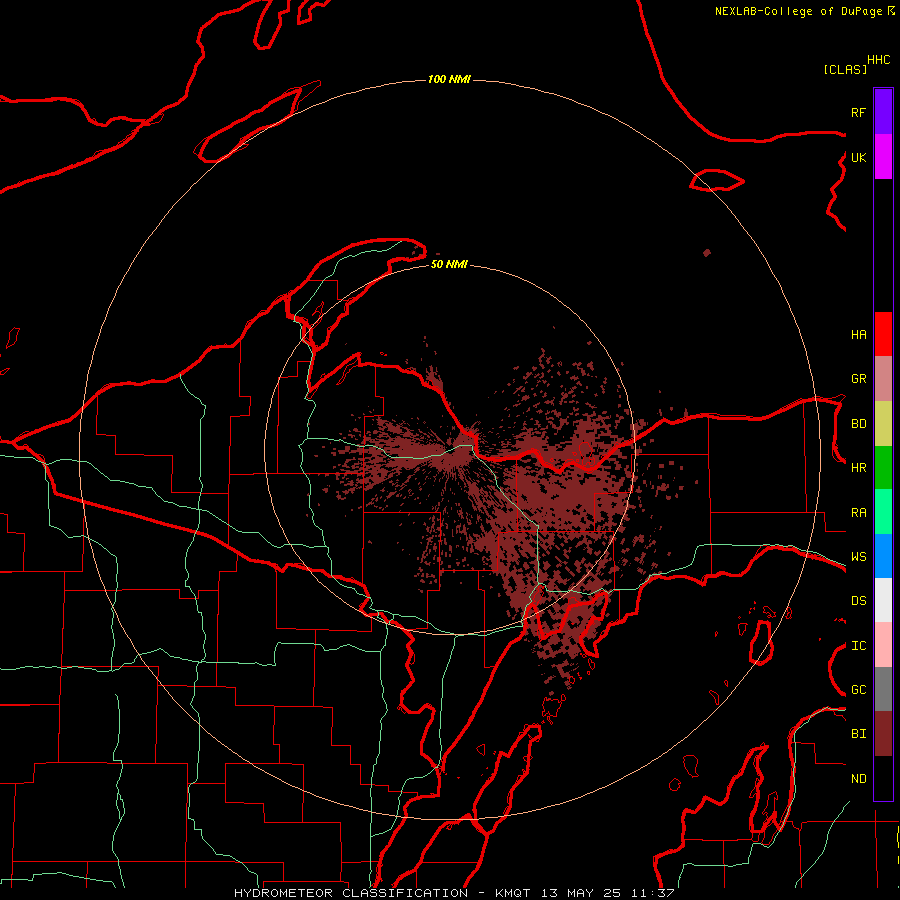Click the HHC product code label
900x900 pixels.
(879, 60)
